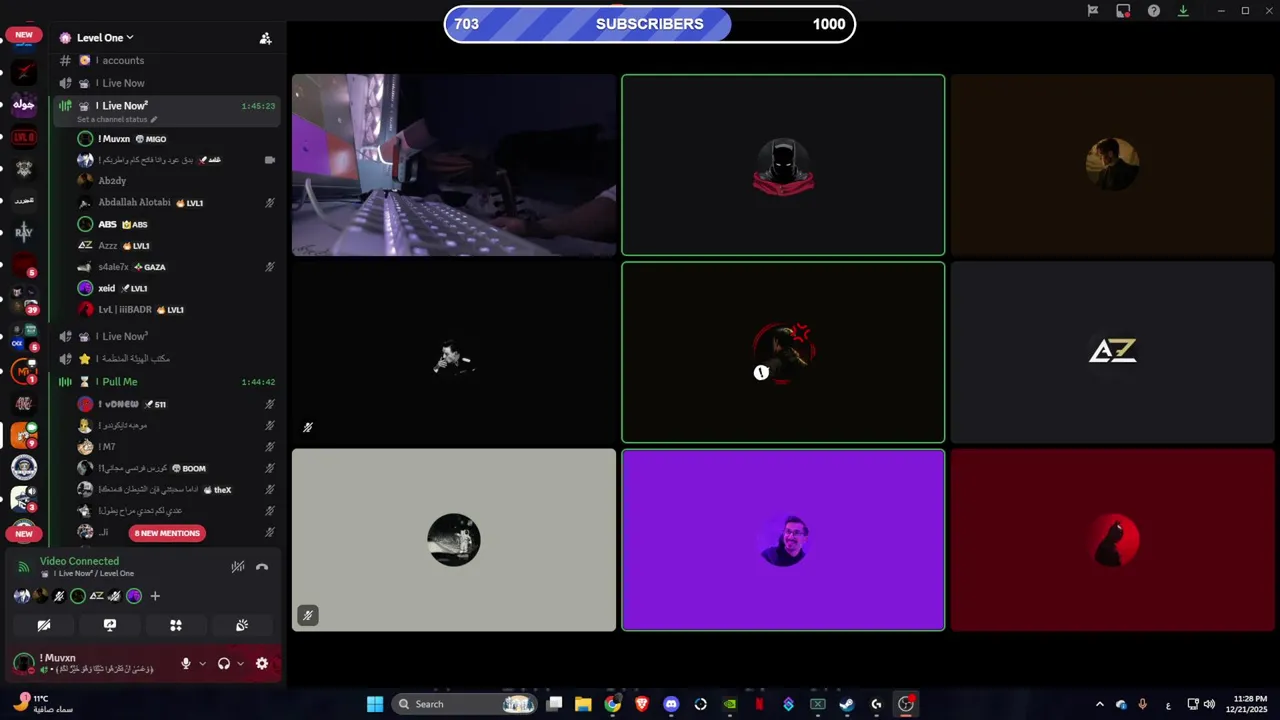Join the first ! Live Now voice channel
The width and height of the screenshot is (1280, 720).
pos(166,83)
